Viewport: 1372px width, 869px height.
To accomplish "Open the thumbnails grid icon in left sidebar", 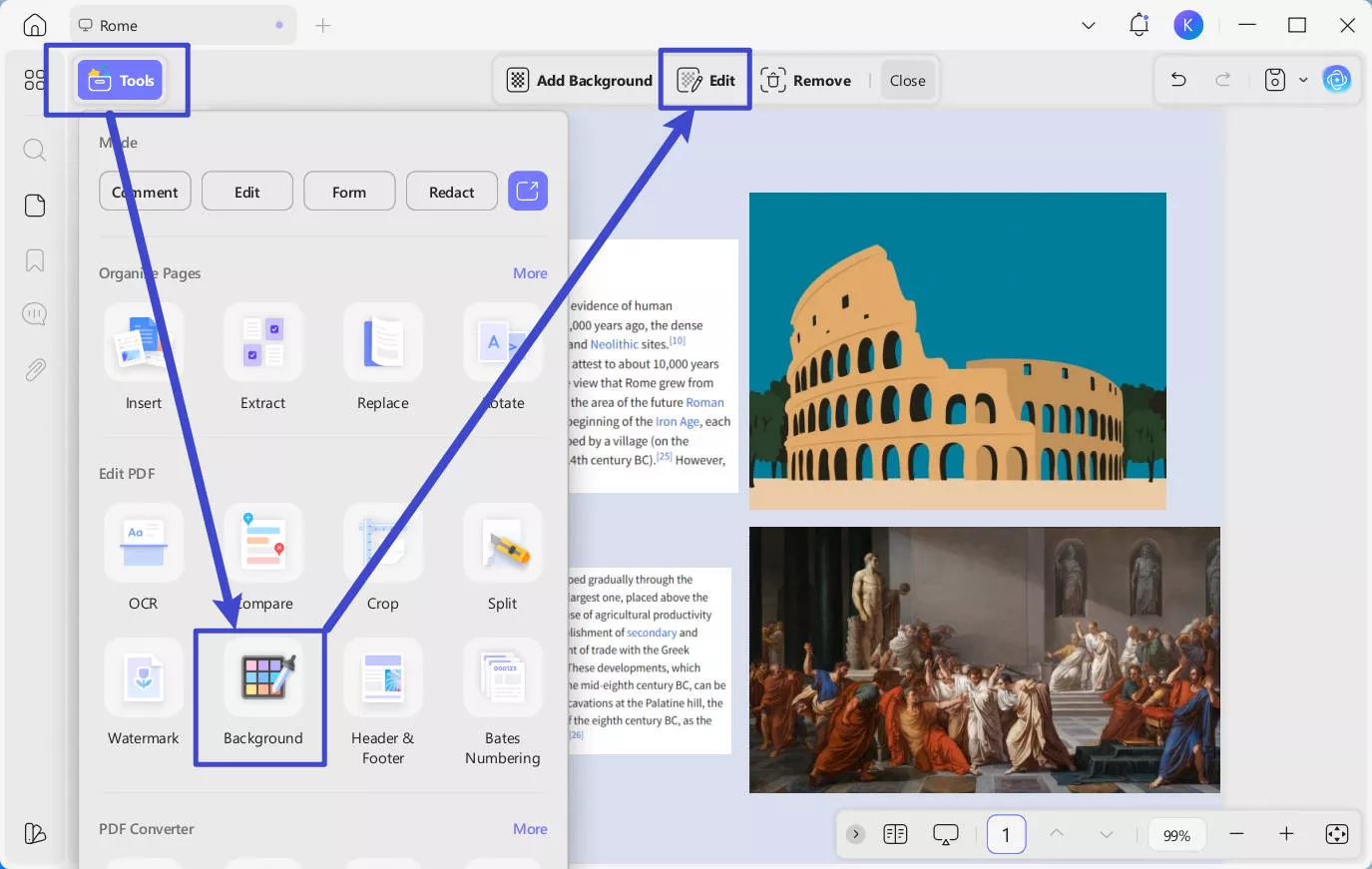I will coord(34,80).
